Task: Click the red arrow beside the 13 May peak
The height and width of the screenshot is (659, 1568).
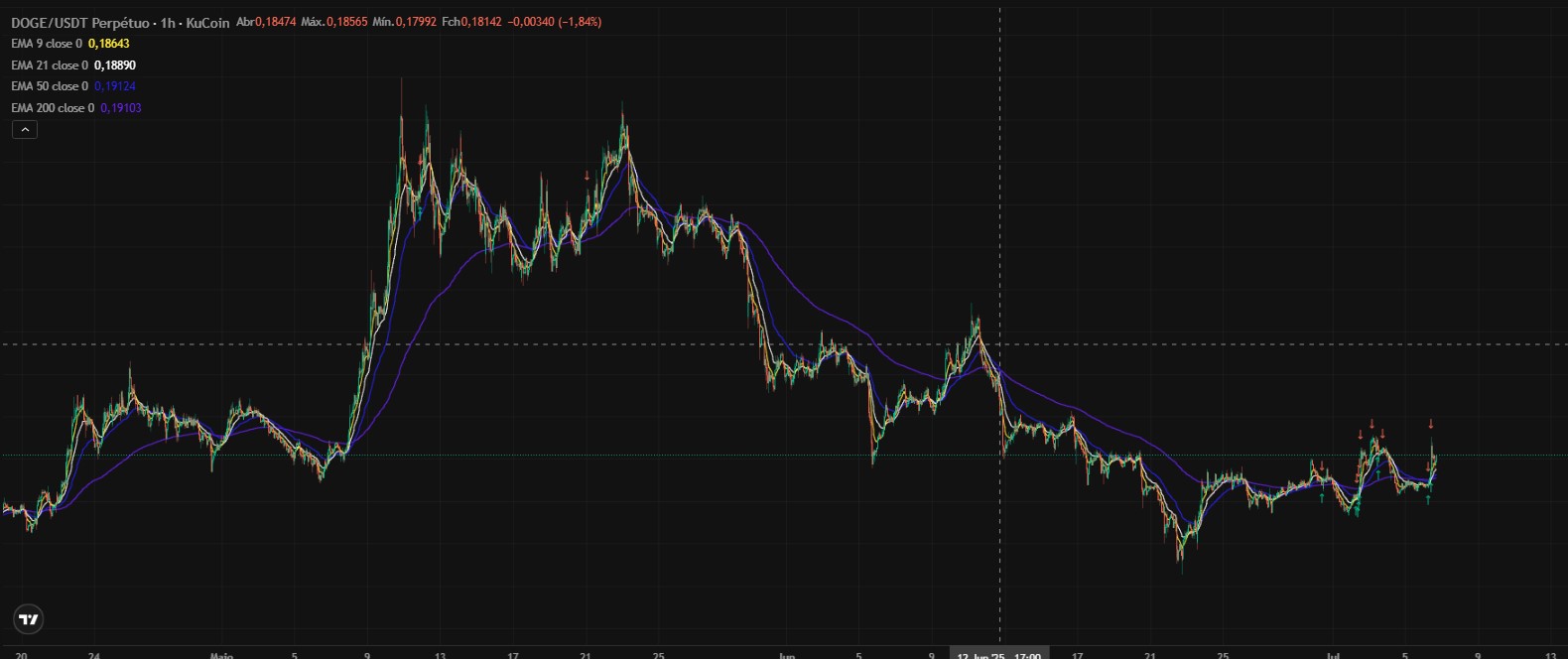Action: click(421, 159)
